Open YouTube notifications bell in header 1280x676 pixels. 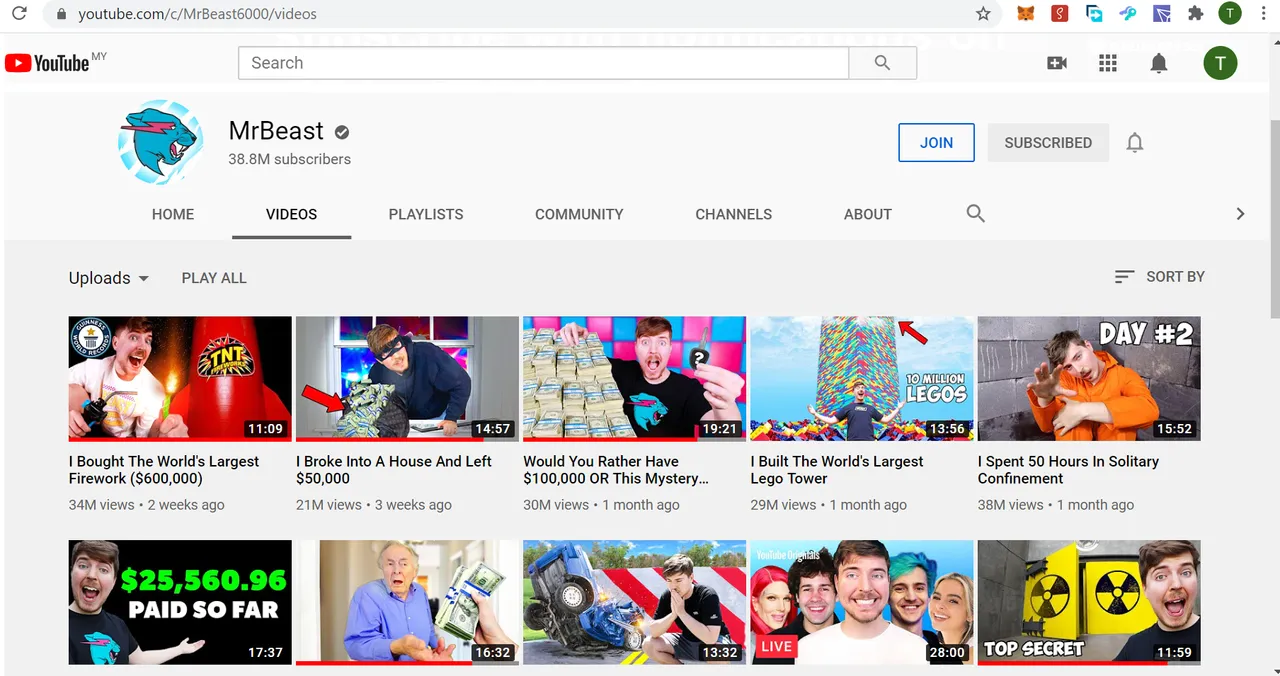click(x=1159, y=63)
